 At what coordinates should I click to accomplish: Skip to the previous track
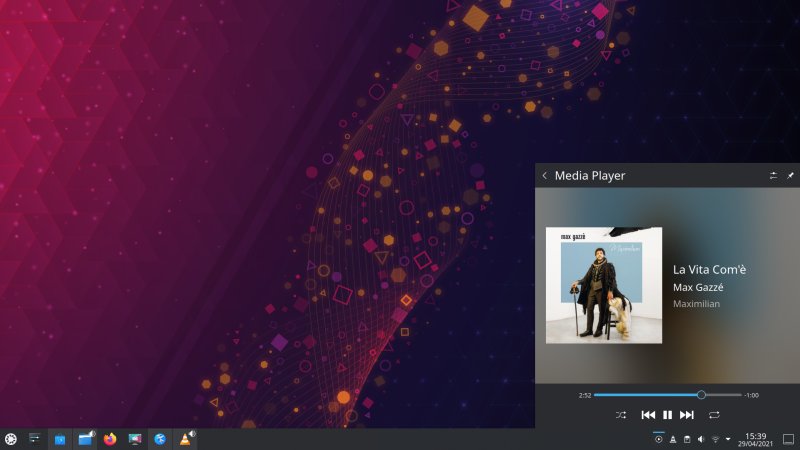tap(648, 415)
